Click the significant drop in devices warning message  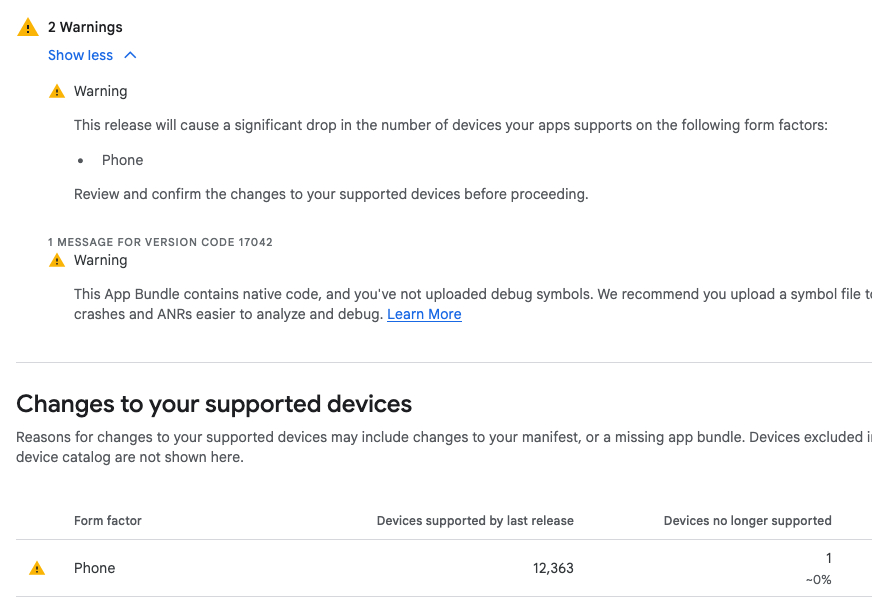[450, 126]
